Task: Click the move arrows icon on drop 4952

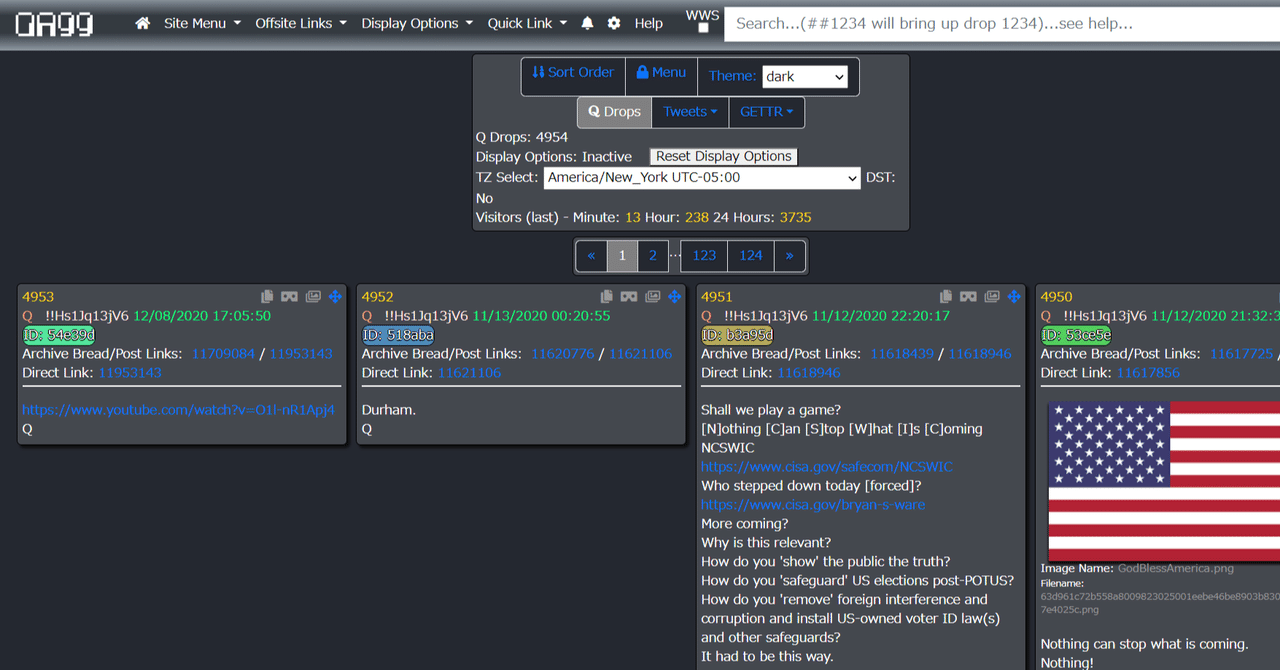Action: 674,297
